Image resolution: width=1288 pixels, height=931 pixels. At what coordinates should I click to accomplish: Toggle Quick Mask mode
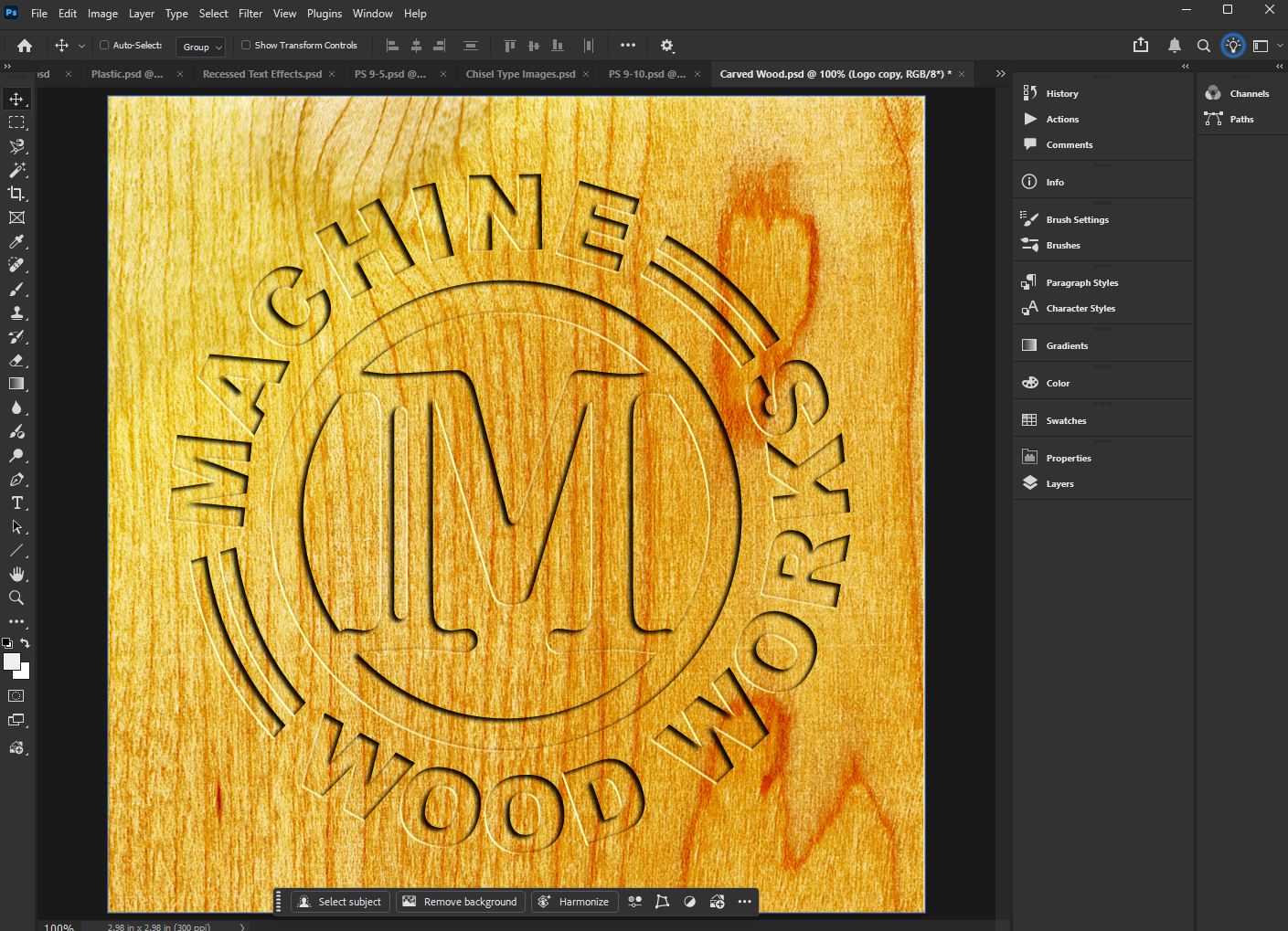[16, 696]
